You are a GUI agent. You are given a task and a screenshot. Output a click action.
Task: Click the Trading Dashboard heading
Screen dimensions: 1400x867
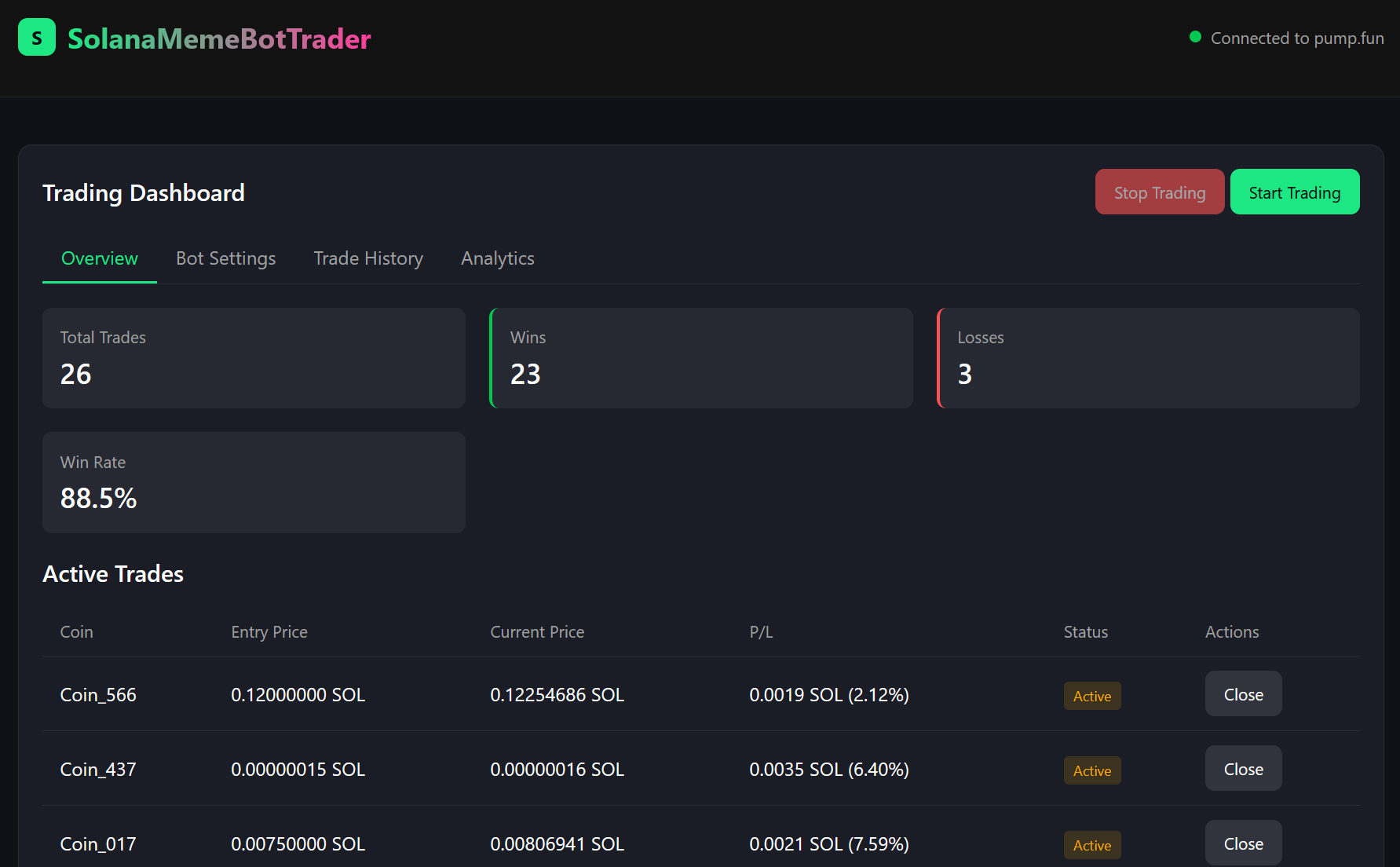[x=144, y=193]
